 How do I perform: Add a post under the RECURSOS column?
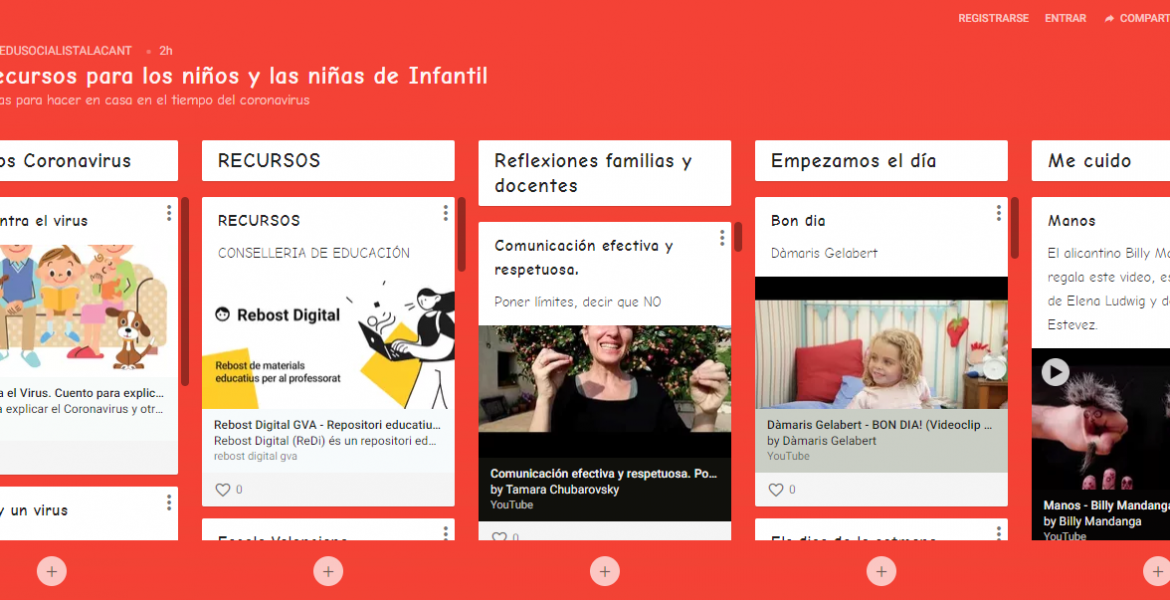point(328,571)
